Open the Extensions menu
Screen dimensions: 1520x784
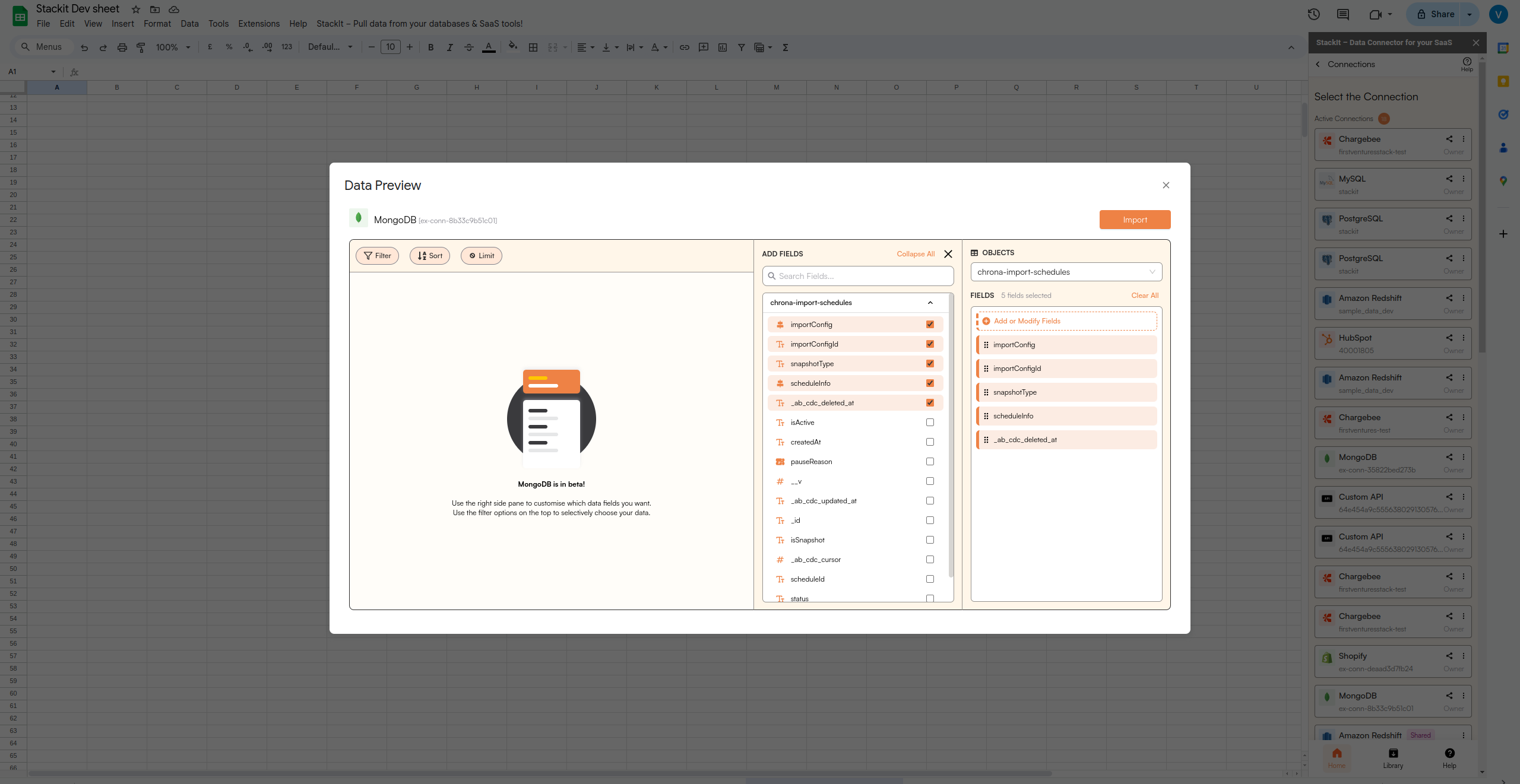pyautogui.click(x=258, y=24)
